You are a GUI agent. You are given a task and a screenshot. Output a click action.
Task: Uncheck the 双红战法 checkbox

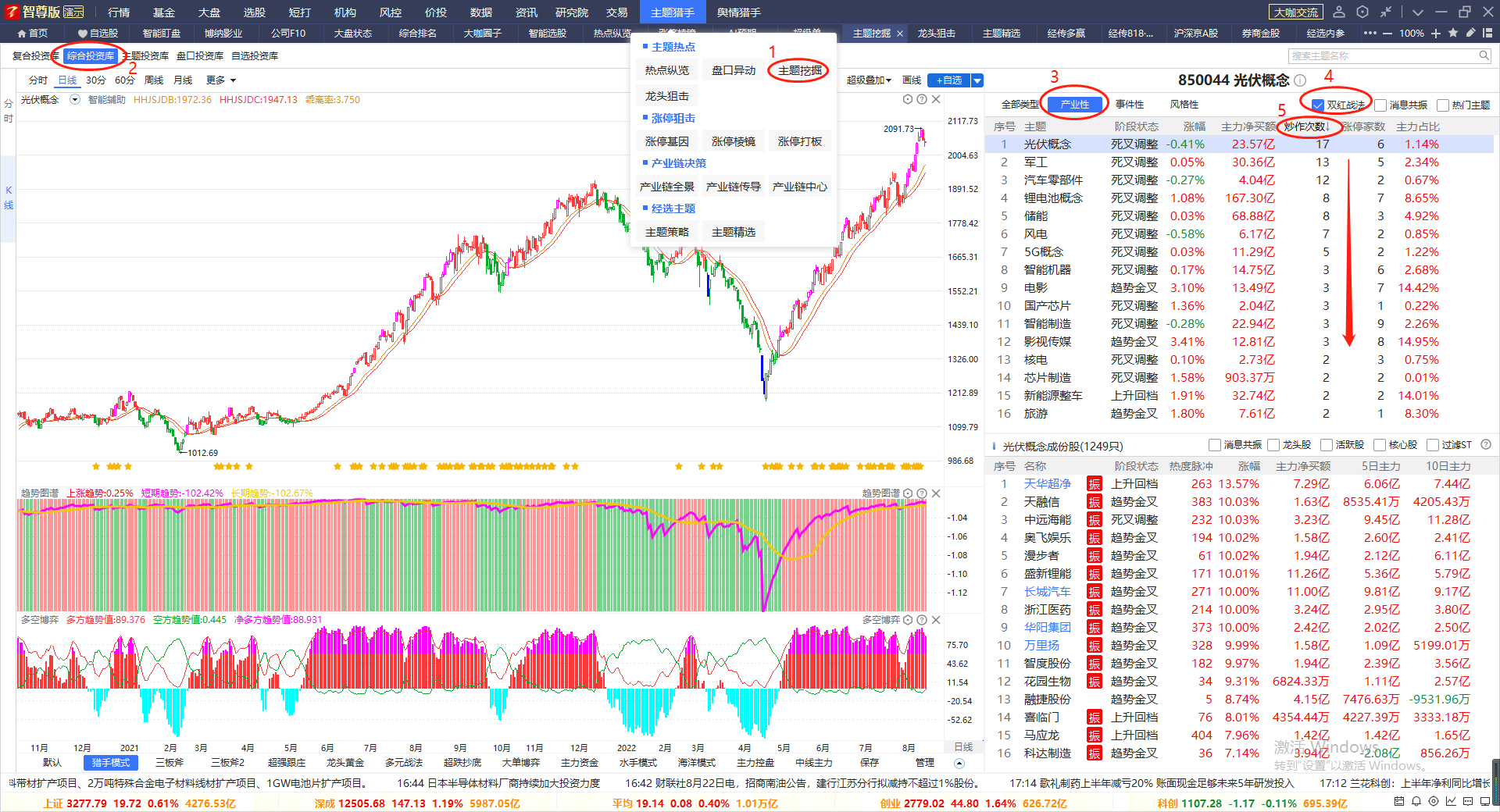tap(1318, 105)
